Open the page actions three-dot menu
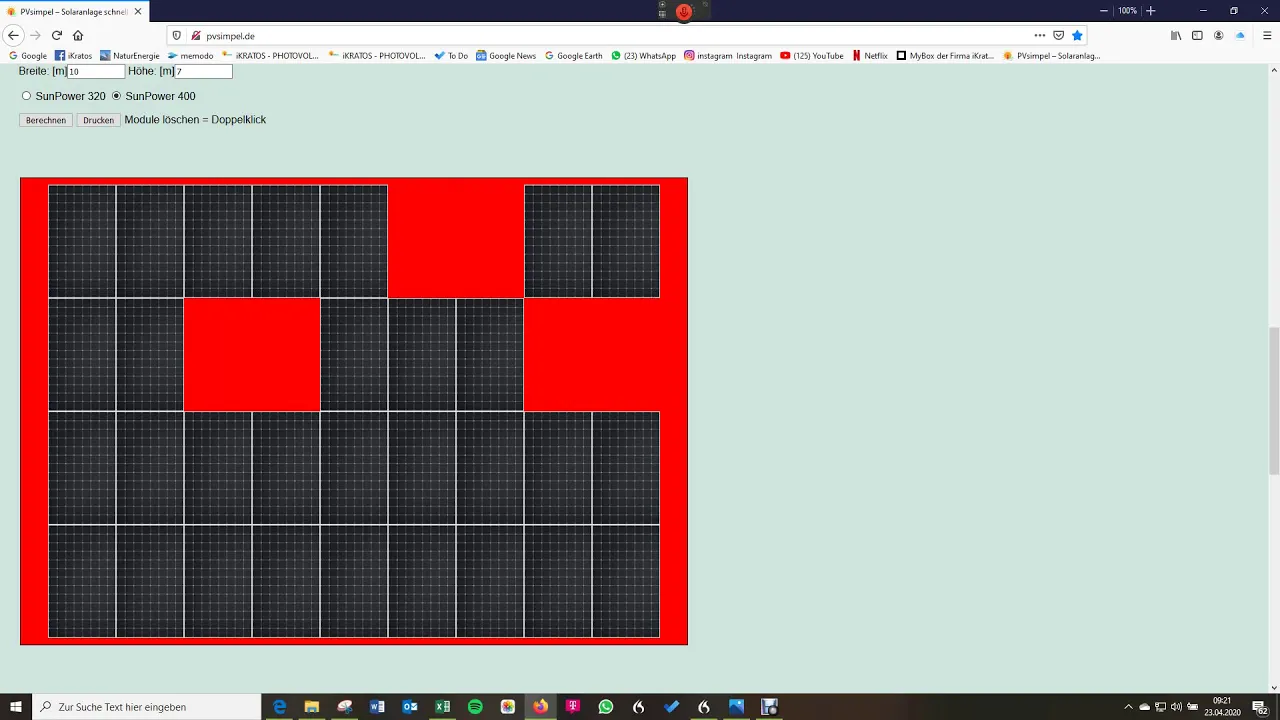Image resolution: width=1280 pixels, height=720 pixels. [1040, 35]
